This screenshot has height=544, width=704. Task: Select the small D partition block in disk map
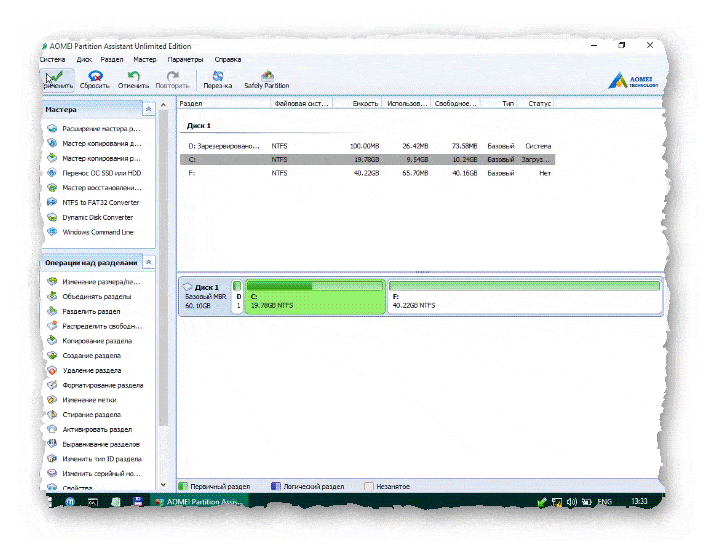238,296
